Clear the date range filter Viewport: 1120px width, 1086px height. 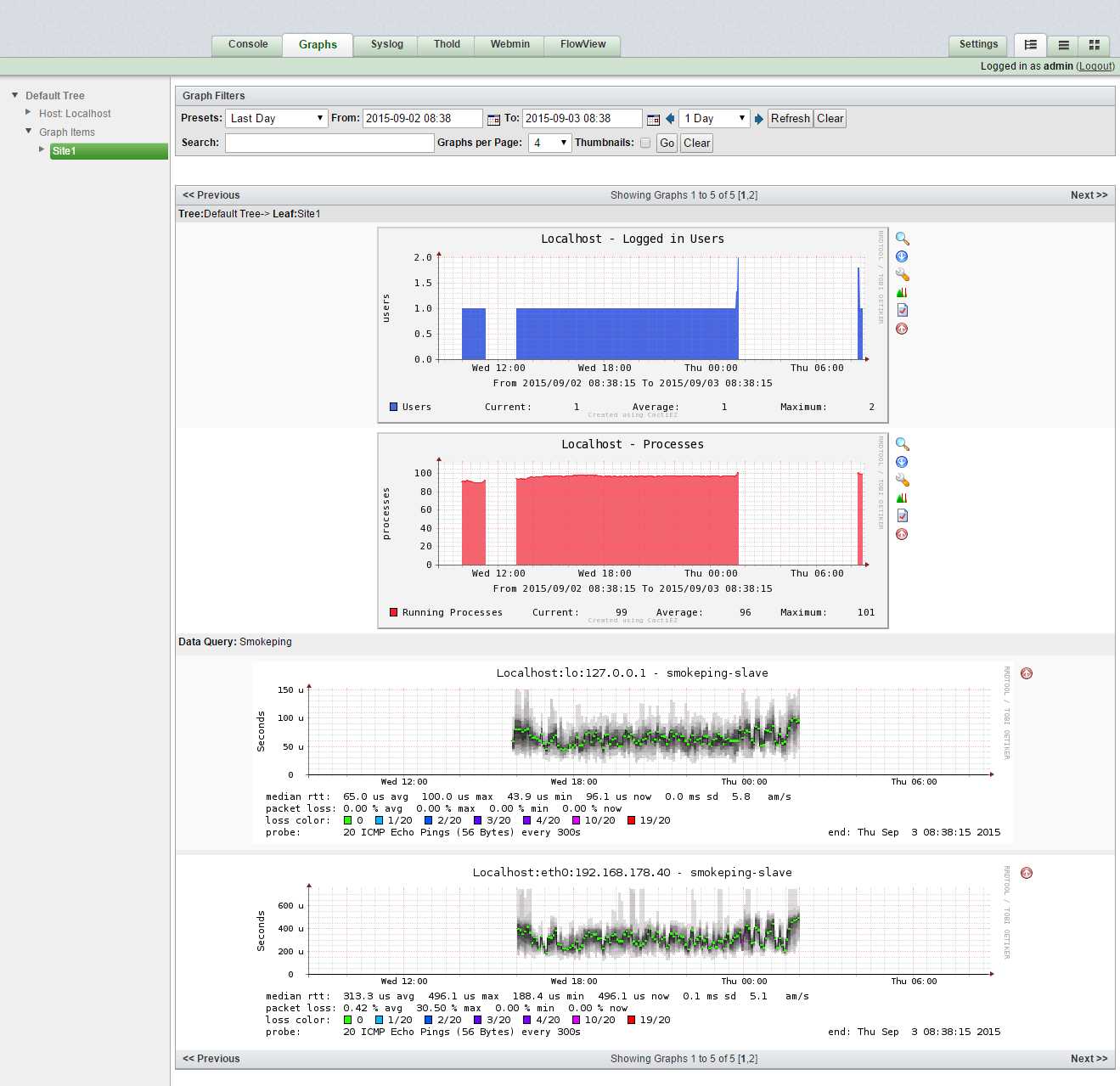[830, 119]
